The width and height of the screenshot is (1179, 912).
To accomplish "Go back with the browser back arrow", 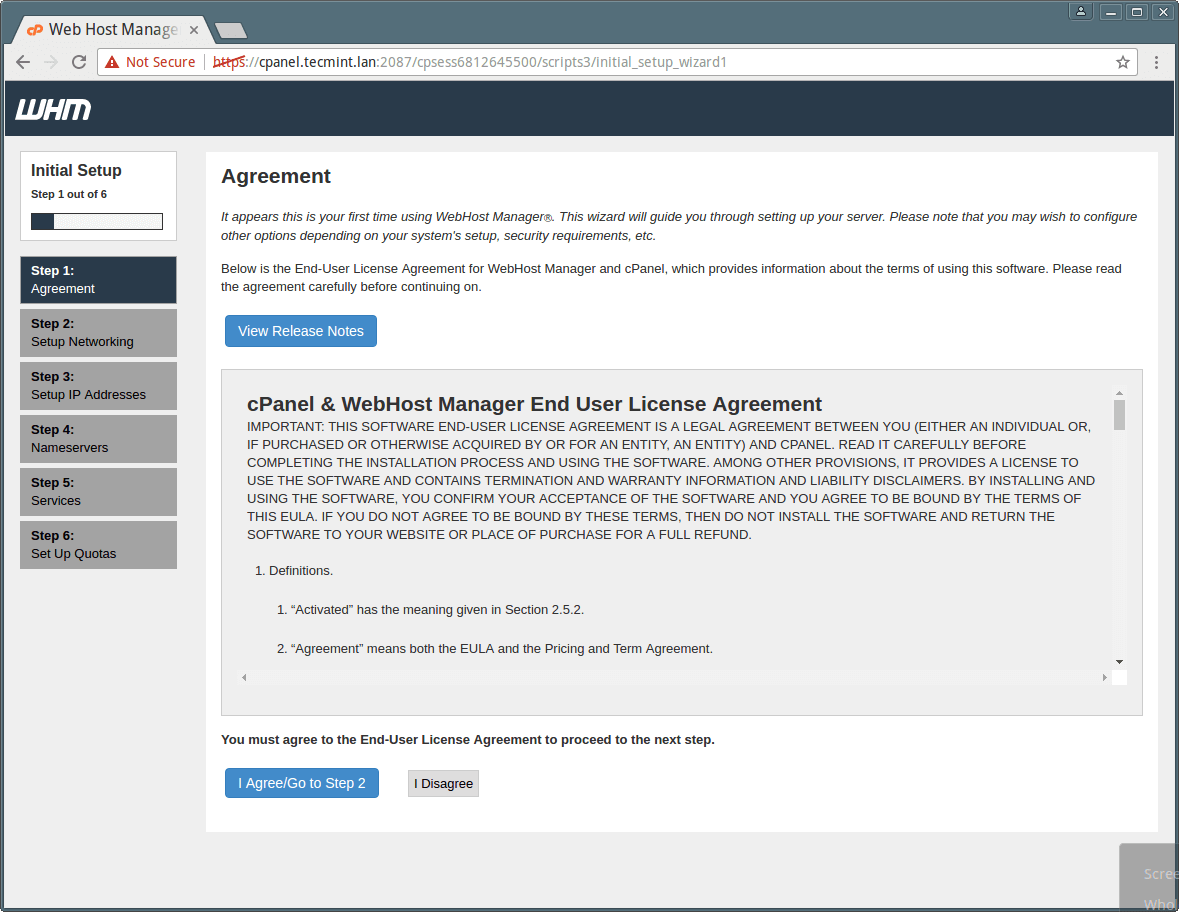I will coord(23,62).
